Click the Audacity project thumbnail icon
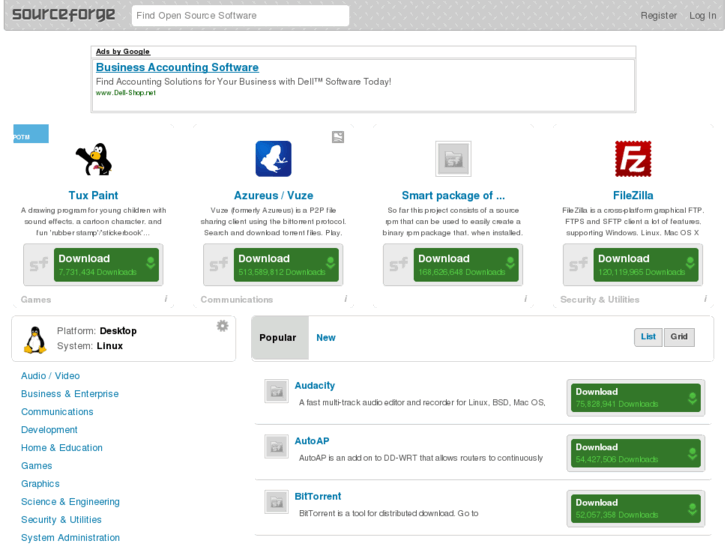 tap(276, 391)
